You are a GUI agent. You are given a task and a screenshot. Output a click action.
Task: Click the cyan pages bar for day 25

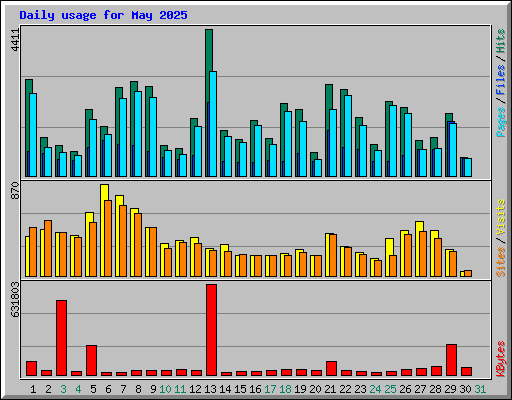coord(393,141)
